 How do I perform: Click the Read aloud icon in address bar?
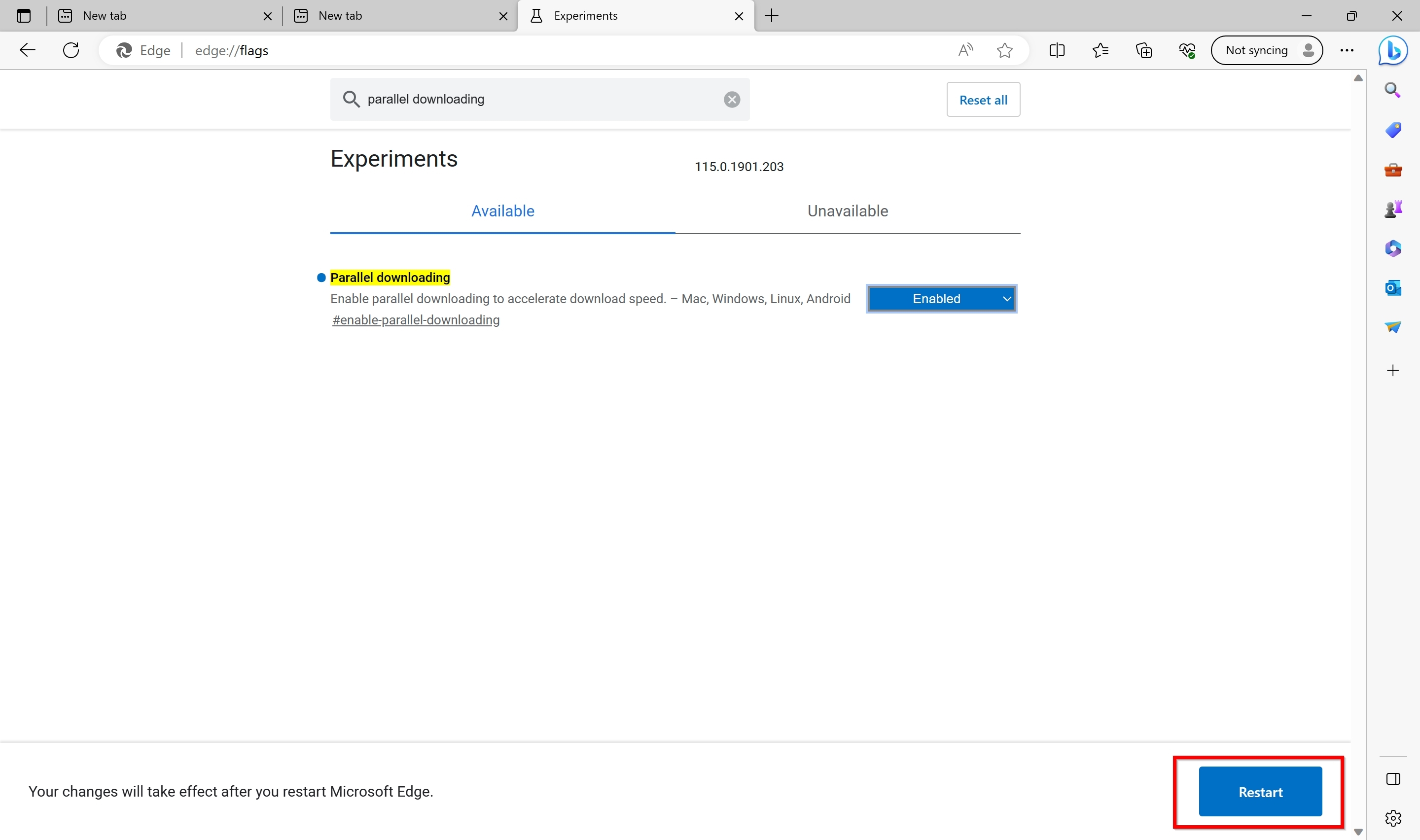click(x=965, y=50)
